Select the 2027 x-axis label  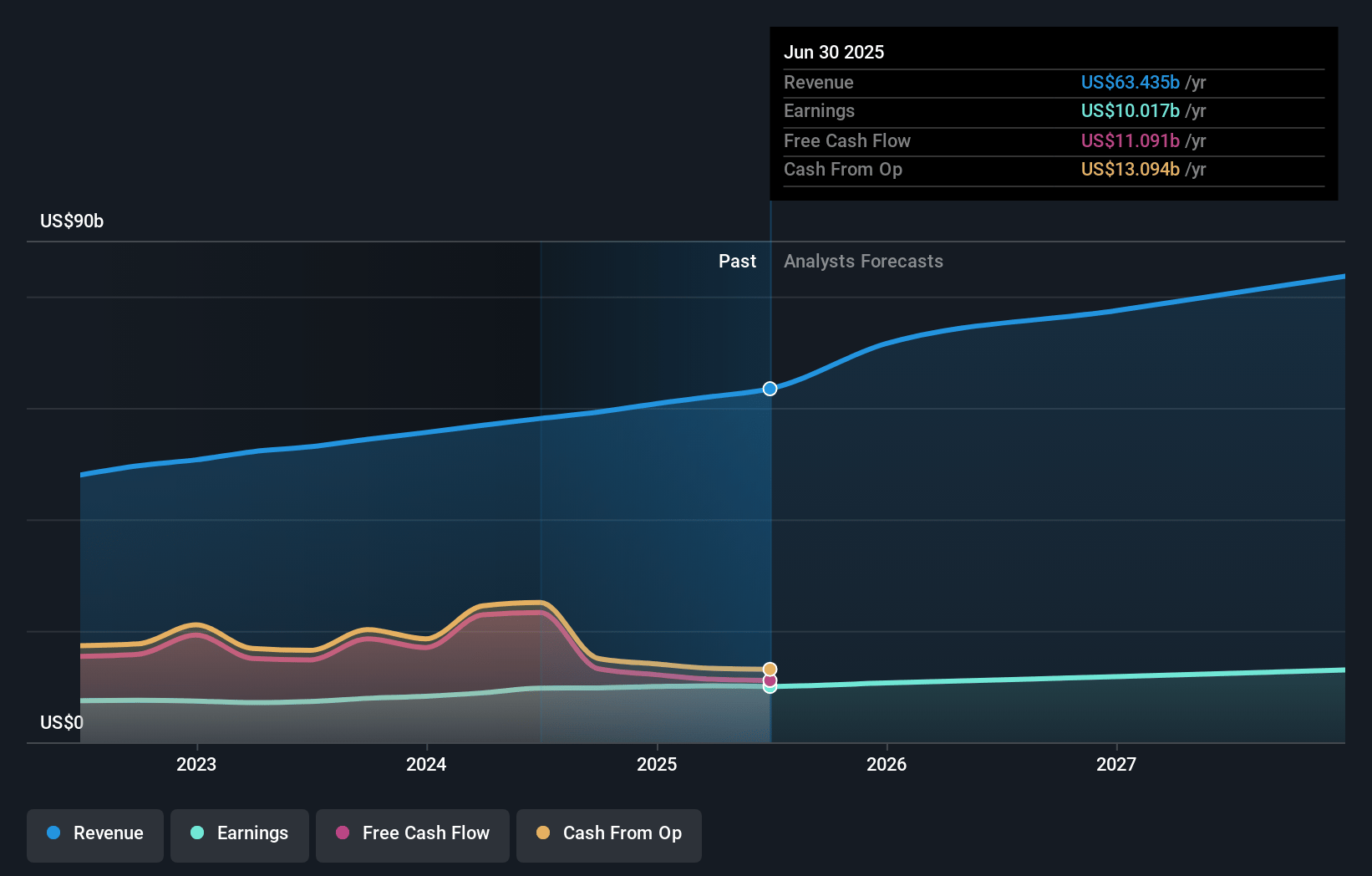(1116, 764)
